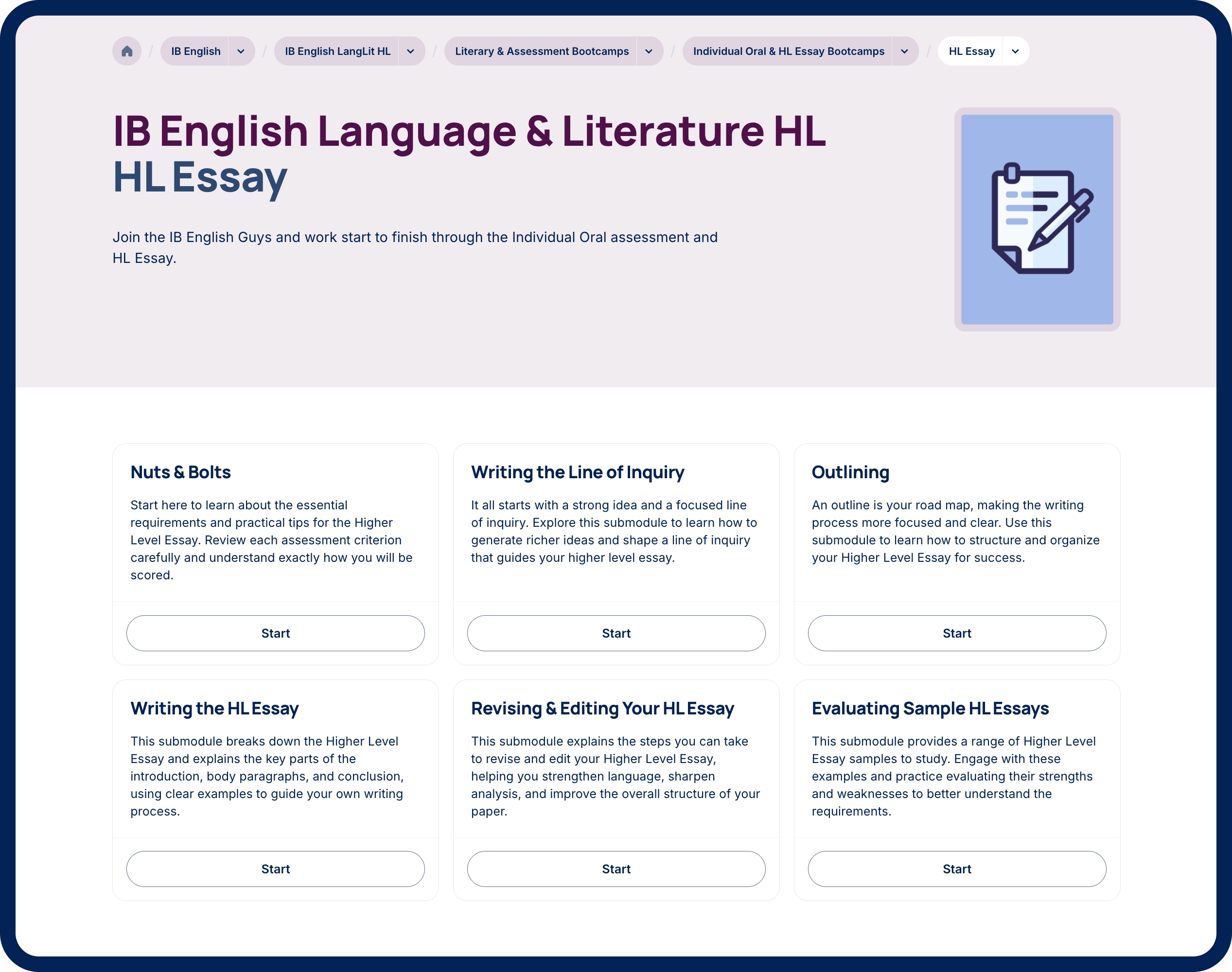The width and height of the screenshot is (1232, 972).
Task: Start Evaluating Sample HL Essays submodule
Action: click(956, 868)
